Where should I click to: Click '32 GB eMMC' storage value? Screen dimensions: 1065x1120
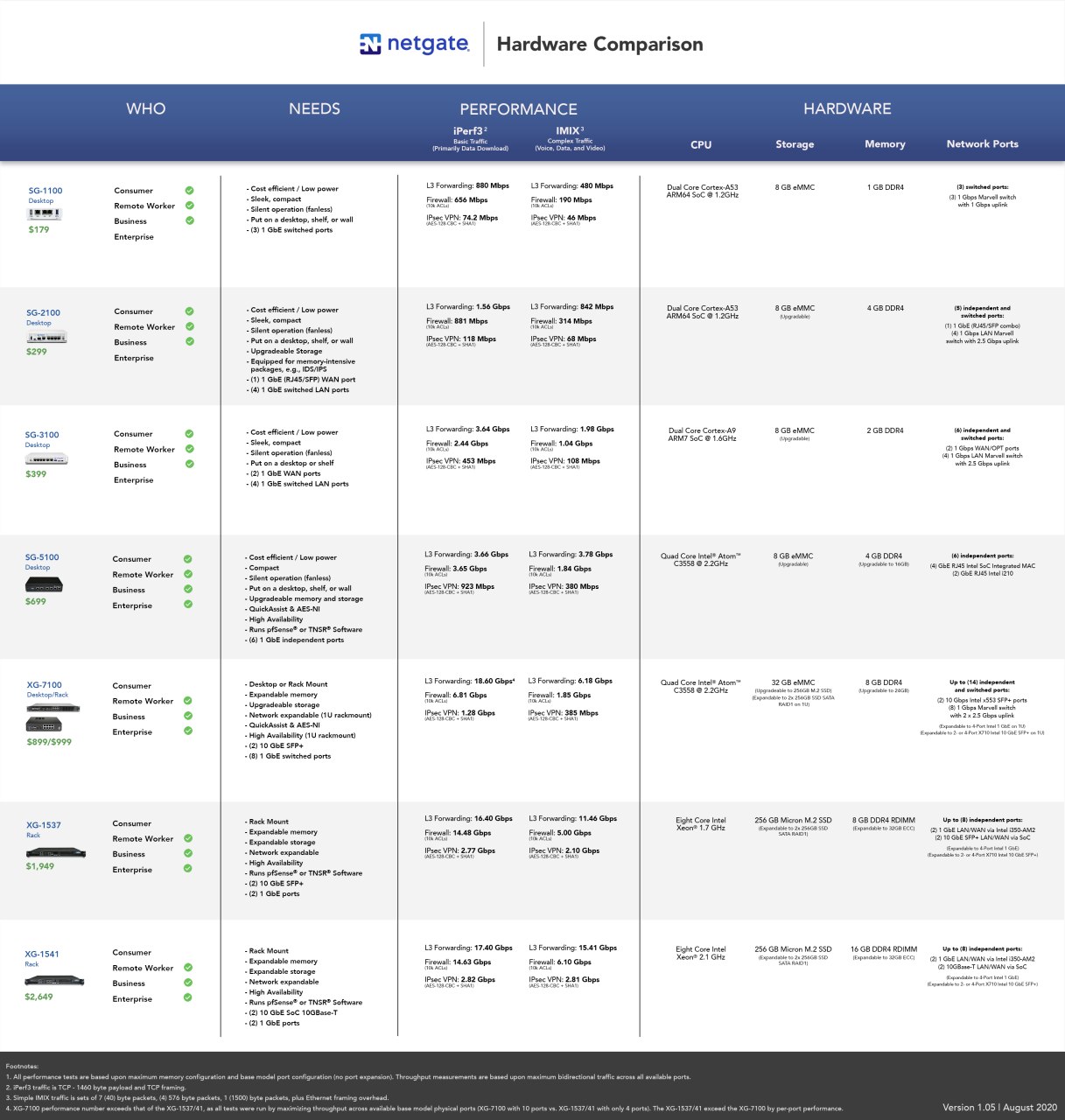pyautogui.click(x=793, y=682)
